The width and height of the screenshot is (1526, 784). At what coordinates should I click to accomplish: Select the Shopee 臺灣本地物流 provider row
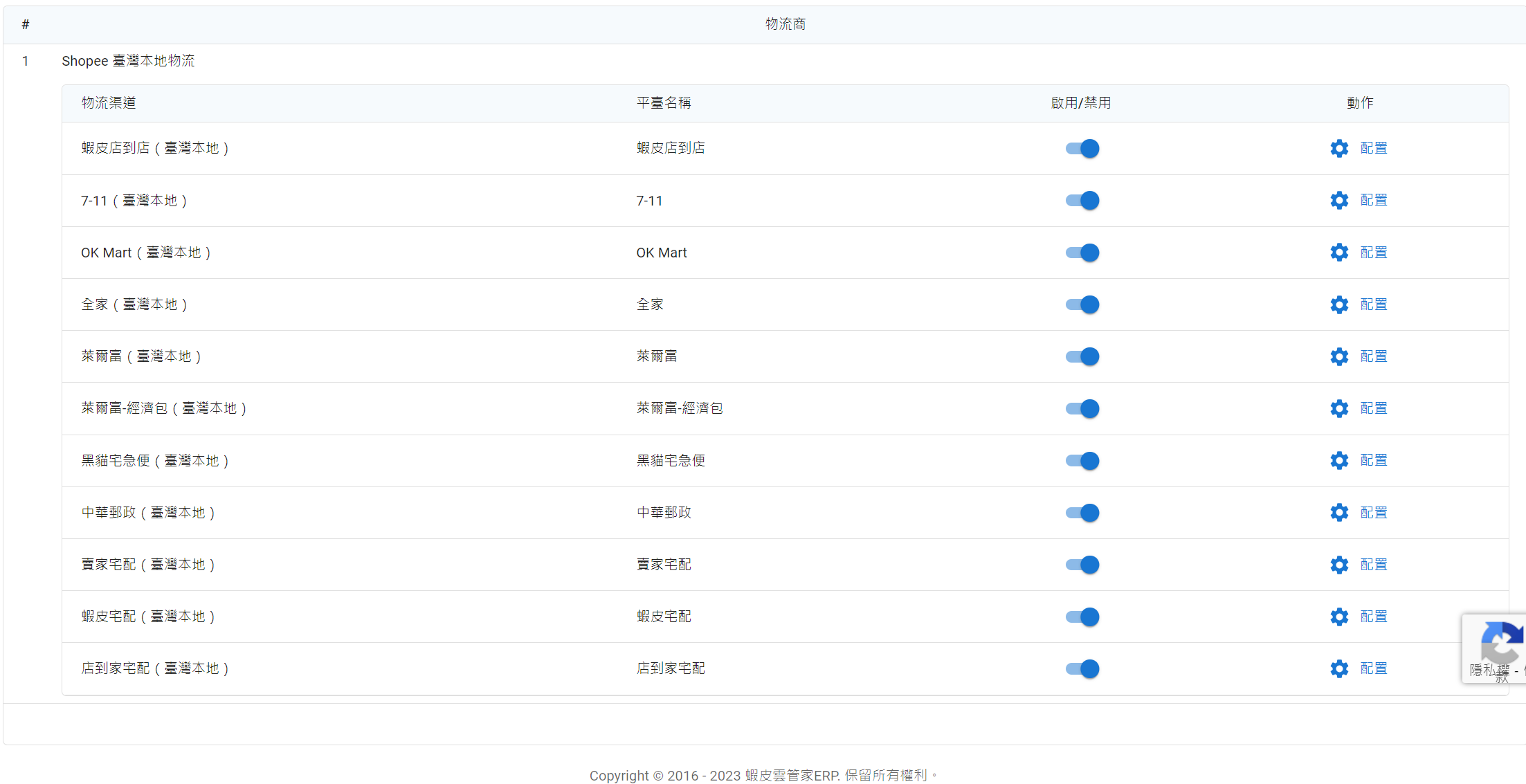pos(128,61)
